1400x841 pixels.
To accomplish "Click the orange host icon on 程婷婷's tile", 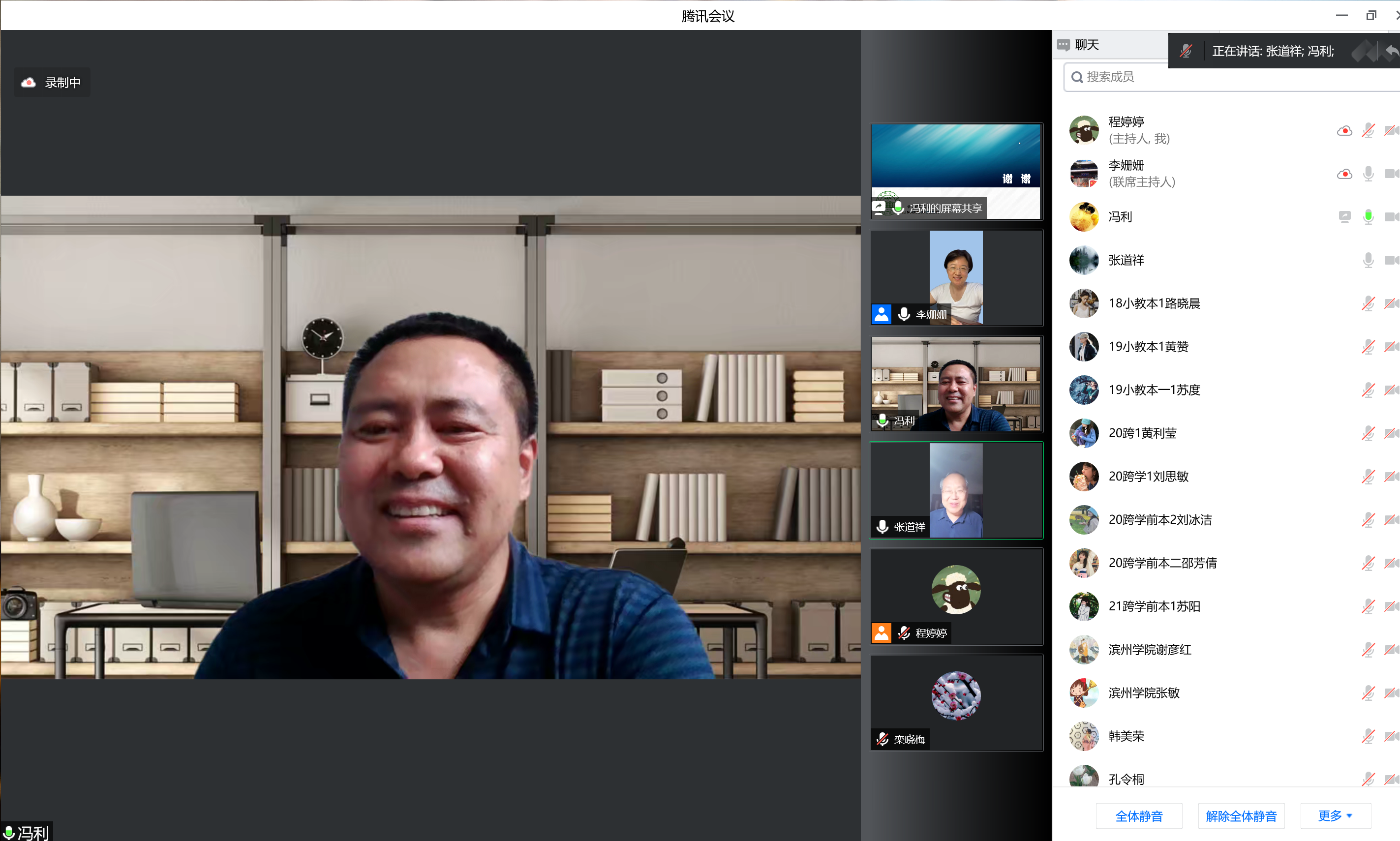I will [x=882, y=632].
